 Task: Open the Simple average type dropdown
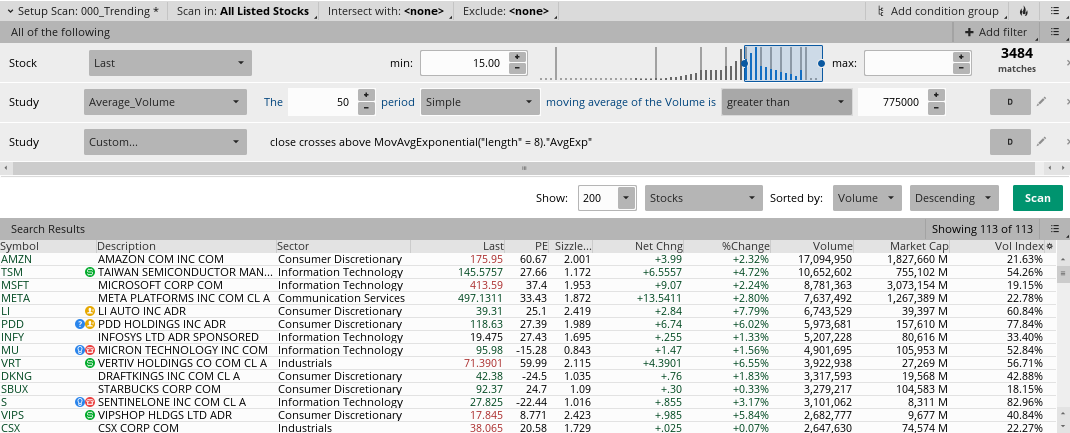[x=480, y=102]
